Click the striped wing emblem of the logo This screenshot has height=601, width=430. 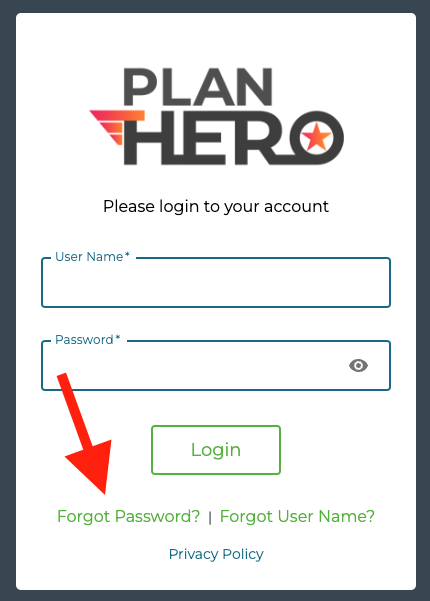(x=117, y=128)
